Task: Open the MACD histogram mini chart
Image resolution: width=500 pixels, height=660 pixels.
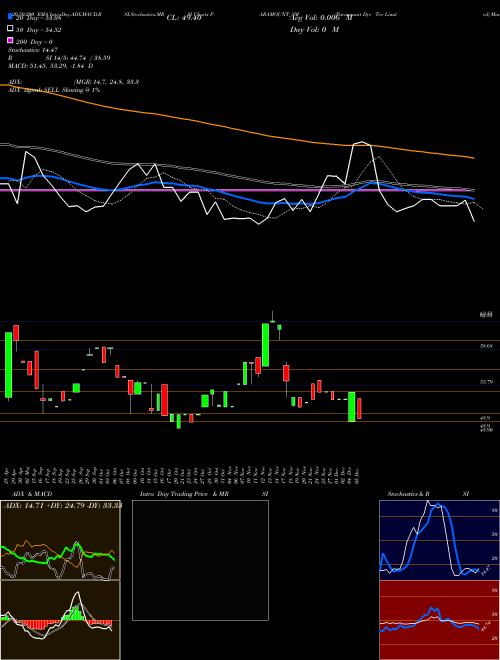Action: click(60, 620)
